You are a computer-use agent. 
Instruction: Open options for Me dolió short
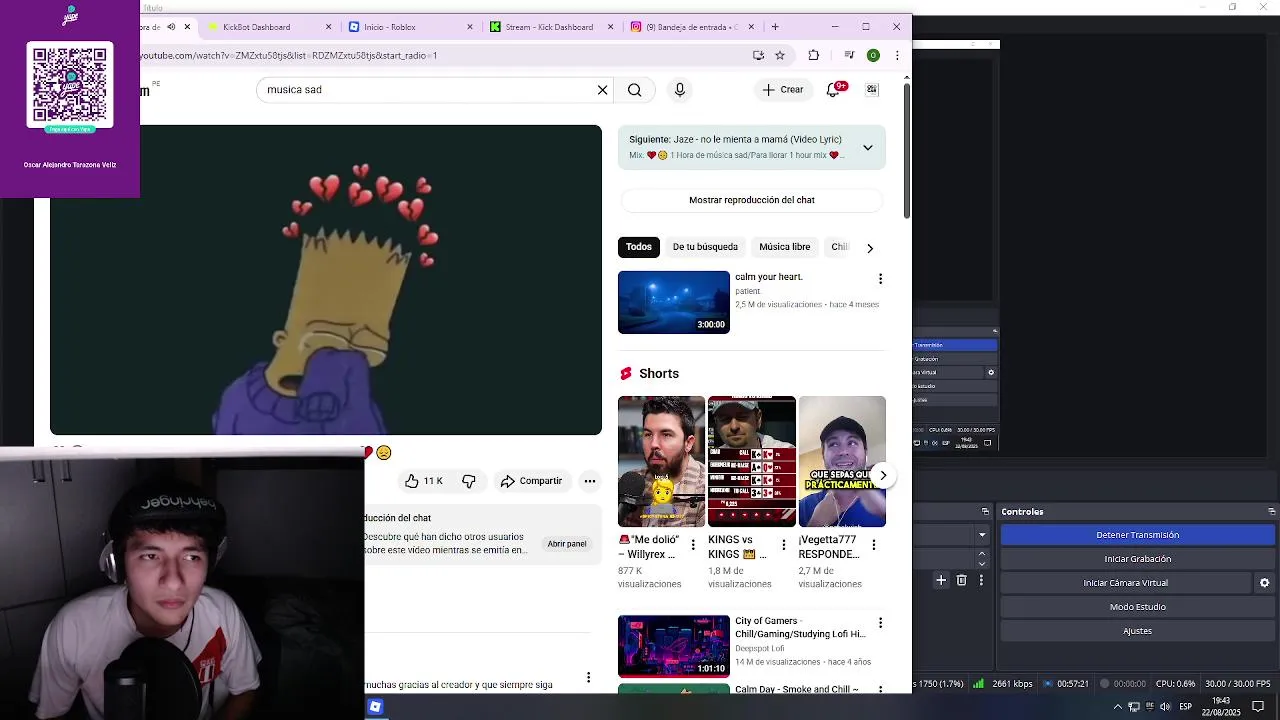click(693, 545)
